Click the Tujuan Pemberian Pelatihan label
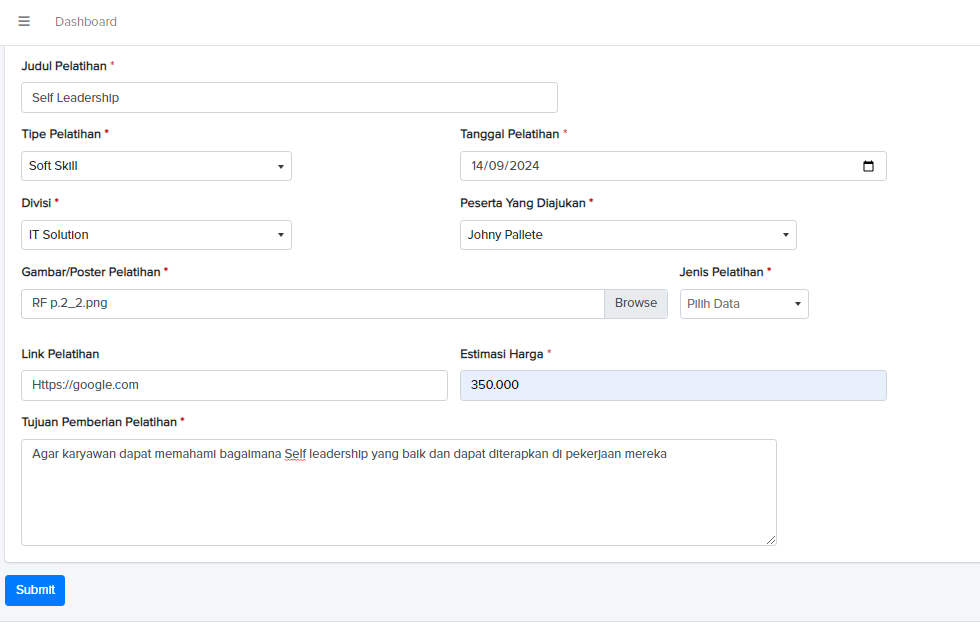This screenshot has width=980, height=628. click(x=99, y=422)
